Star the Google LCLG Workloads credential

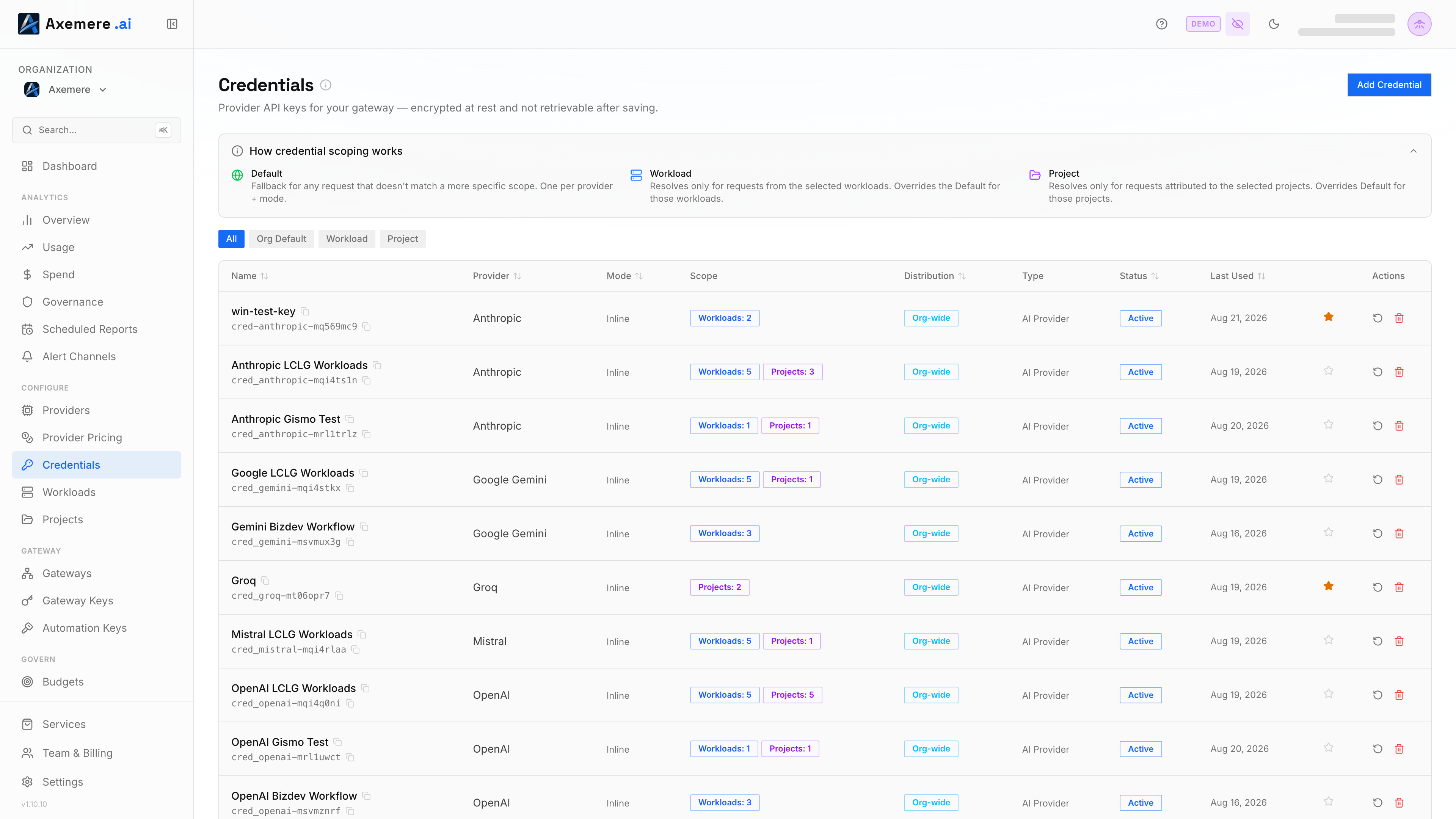1328,478
